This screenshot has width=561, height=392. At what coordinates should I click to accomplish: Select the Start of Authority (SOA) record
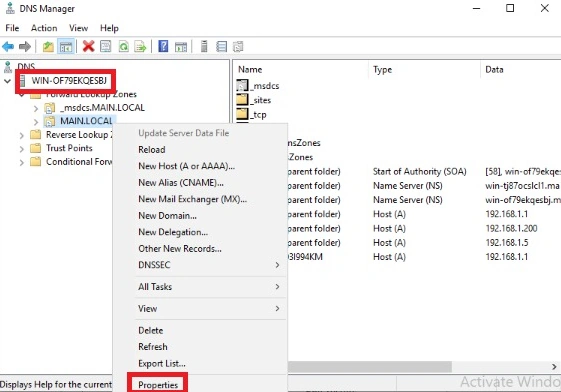pos(419,171)
